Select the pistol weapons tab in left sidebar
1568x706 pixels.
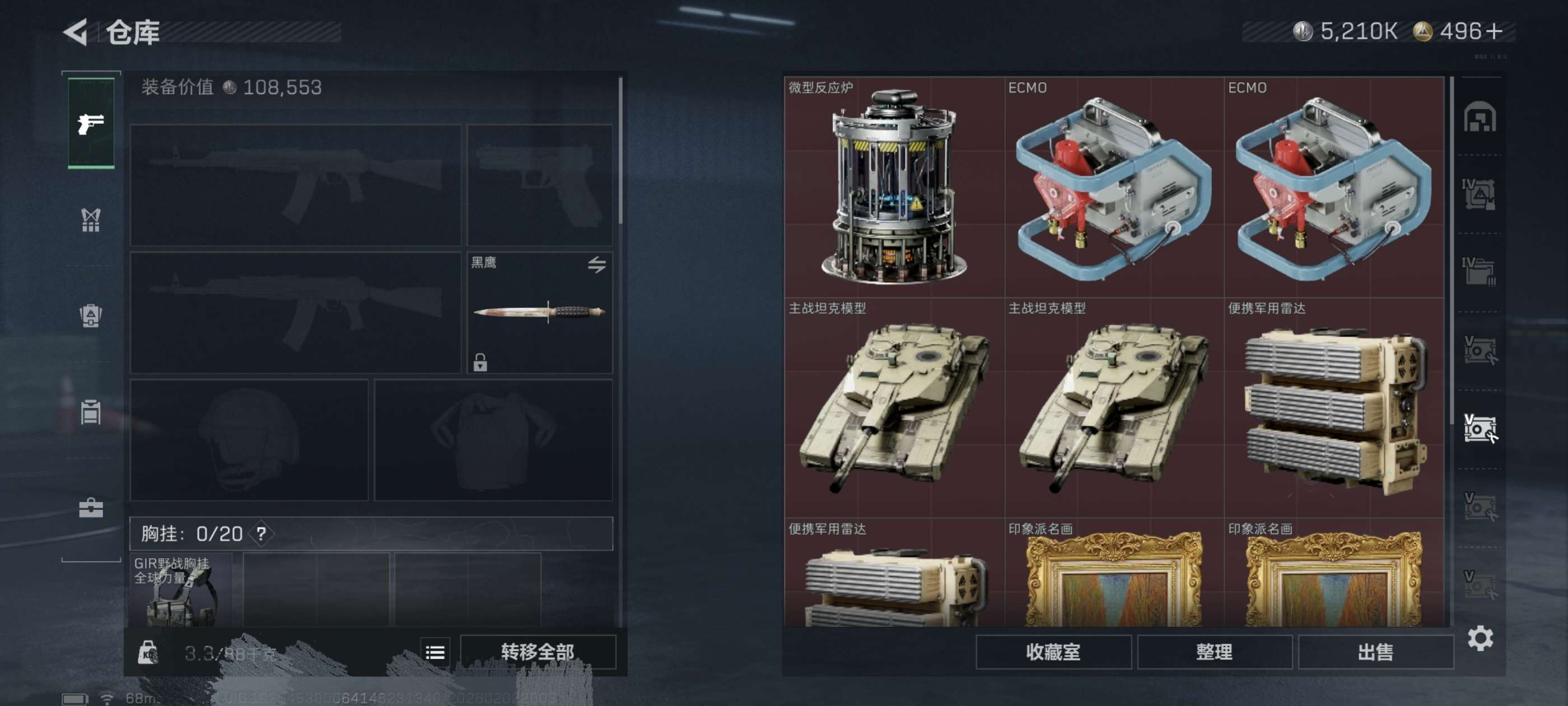click(x=91, y=123)
